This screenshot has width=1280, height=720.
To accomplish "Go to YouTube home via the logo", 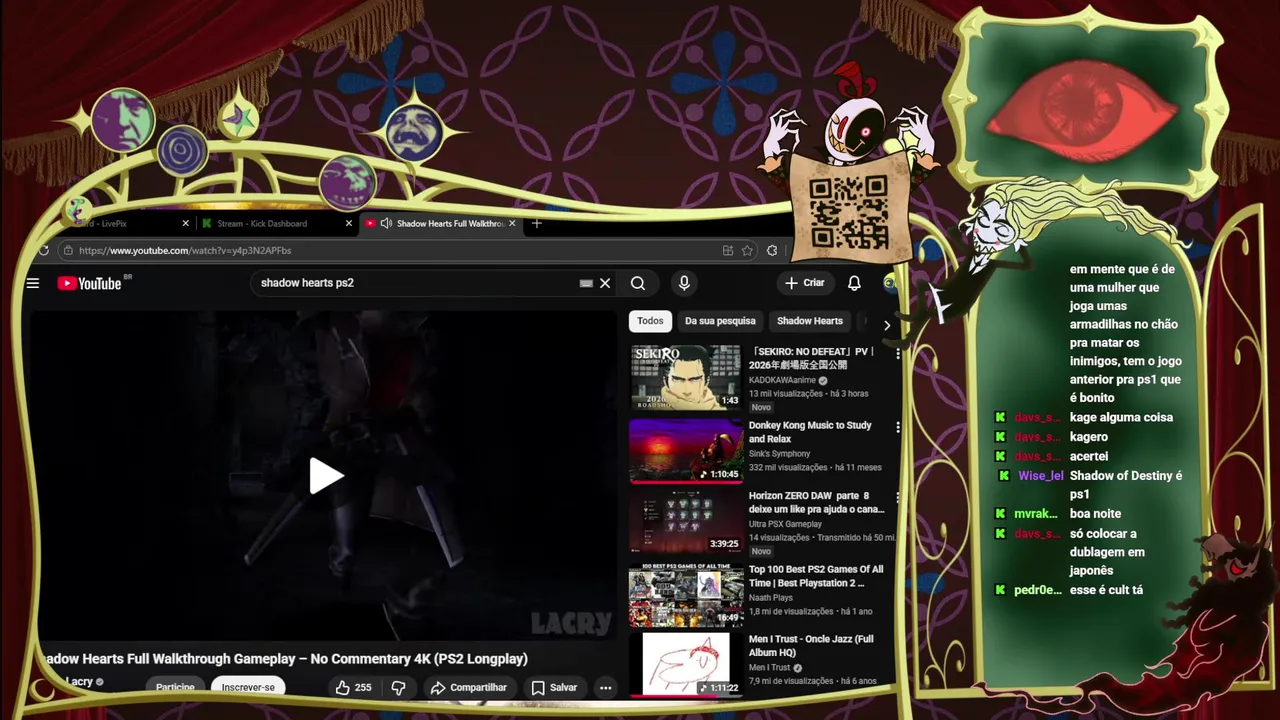I will click(x=90, y=283).
